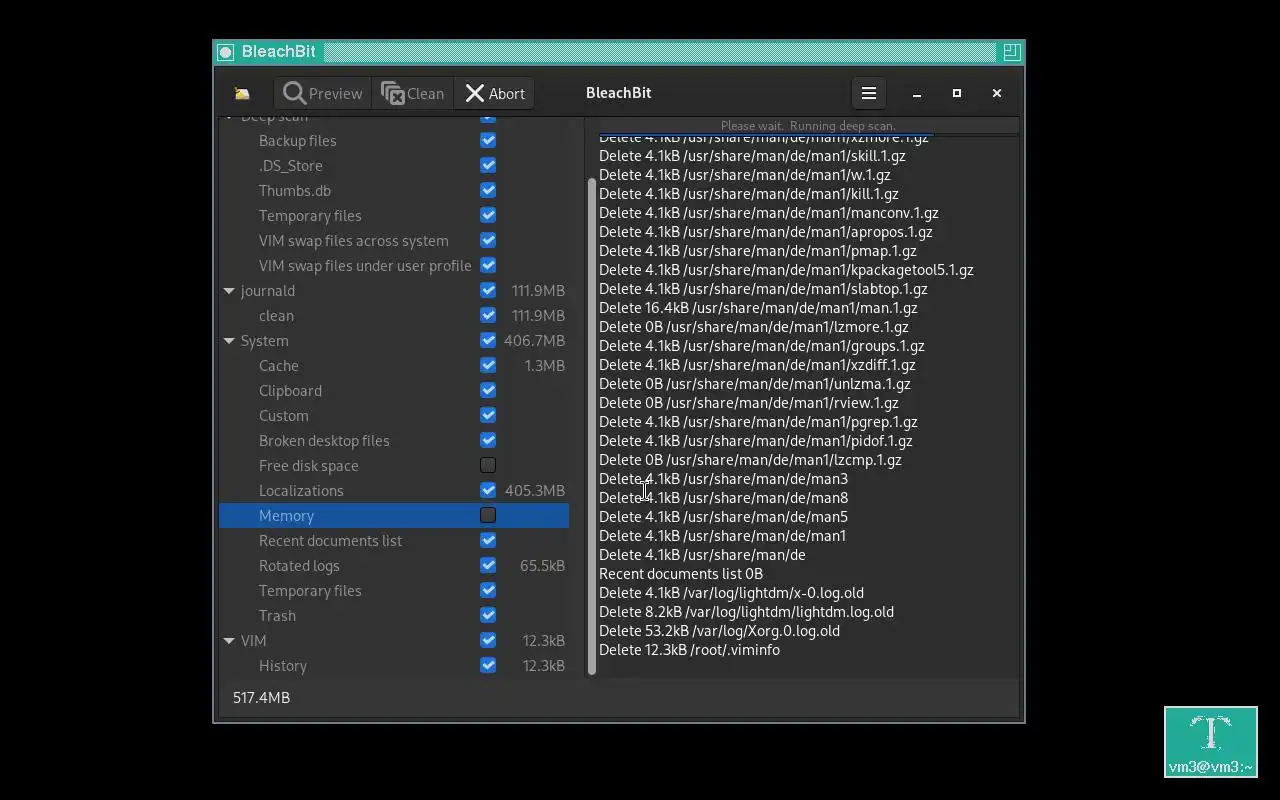Click log line for pidof.1.gz
Image resolution: width=1280 pixels, height=800 pixels.
click(x=755, y=441)
